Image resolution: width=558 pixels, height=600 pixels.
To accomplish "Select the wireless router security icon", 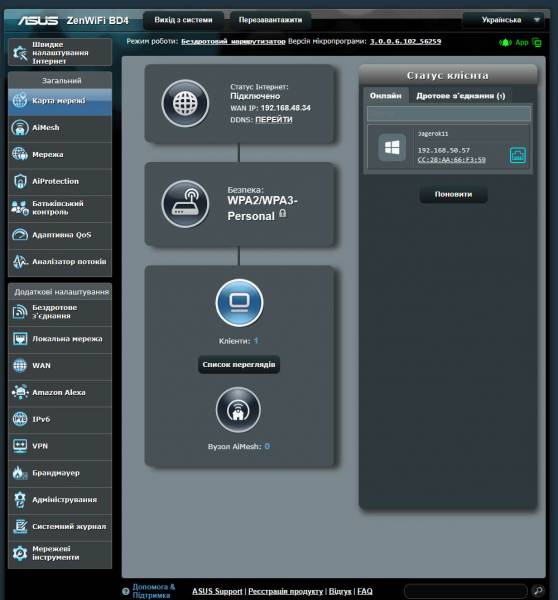I will [185, 204].
